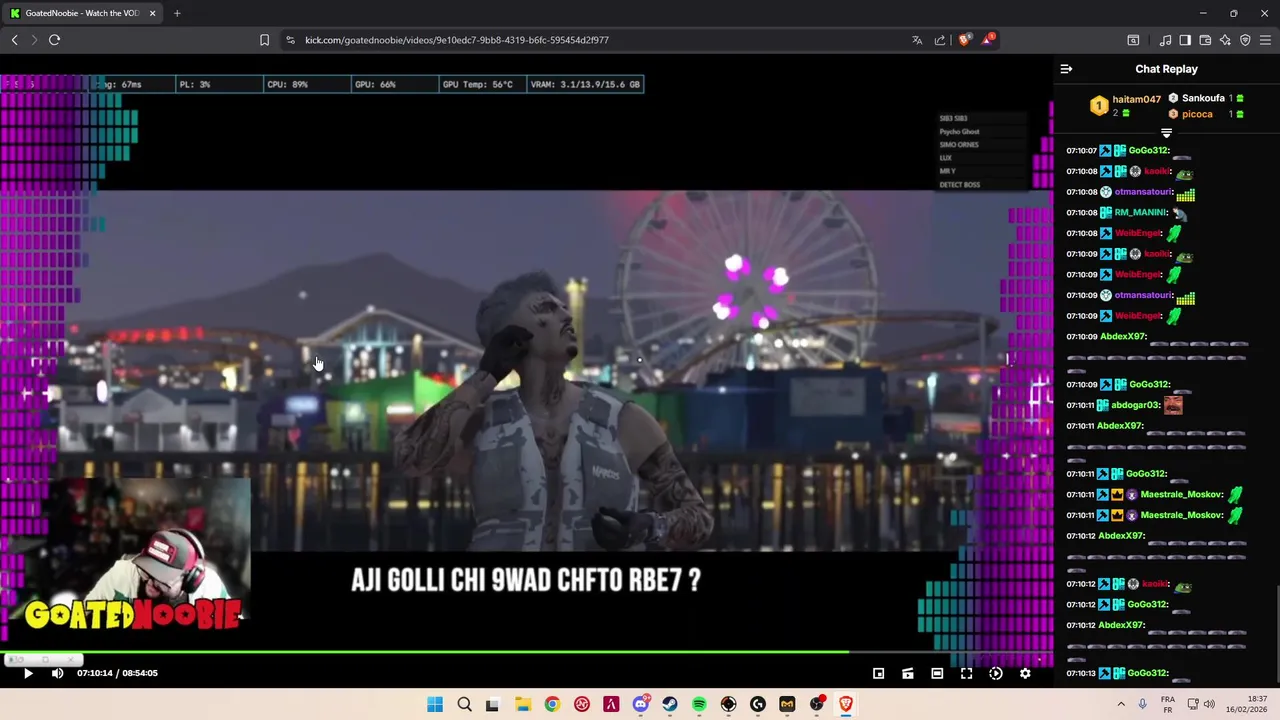Toggle the browser sidebar panel
This screenshot has height=720, width=1280.
1185,40
